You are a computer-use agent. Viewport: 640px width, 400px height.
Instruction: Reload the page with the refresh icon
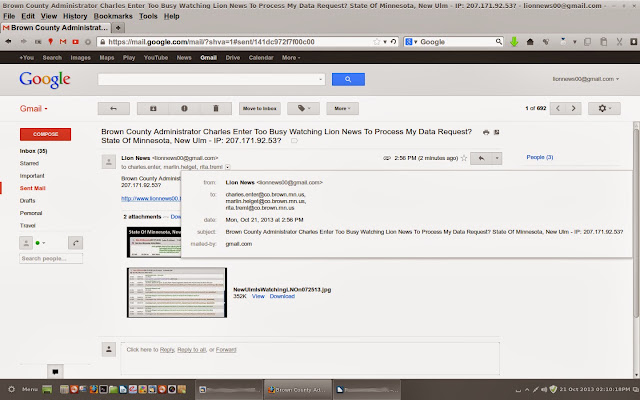[x=393, y=42]
